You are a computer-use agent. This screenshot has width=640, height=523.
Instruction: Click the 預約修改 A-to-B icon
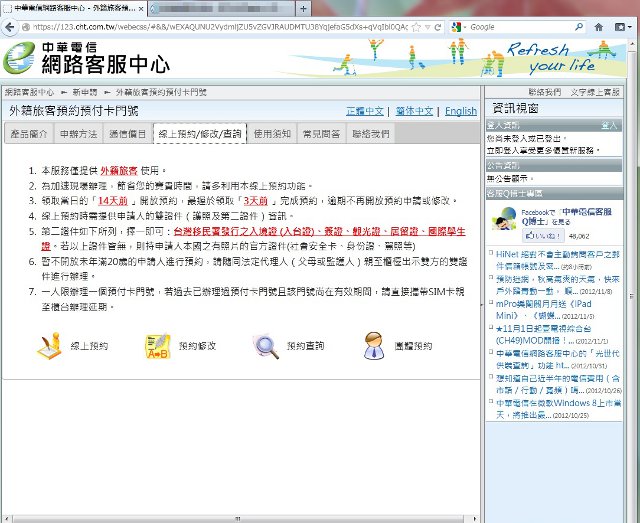pyautogui.click(x=156, y=346)
